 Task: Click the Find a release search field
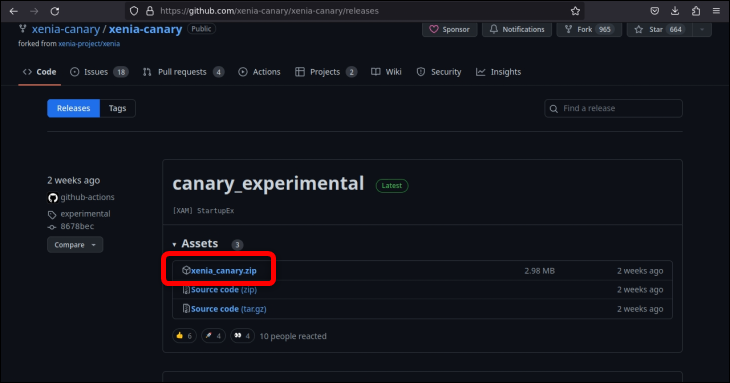613,108
